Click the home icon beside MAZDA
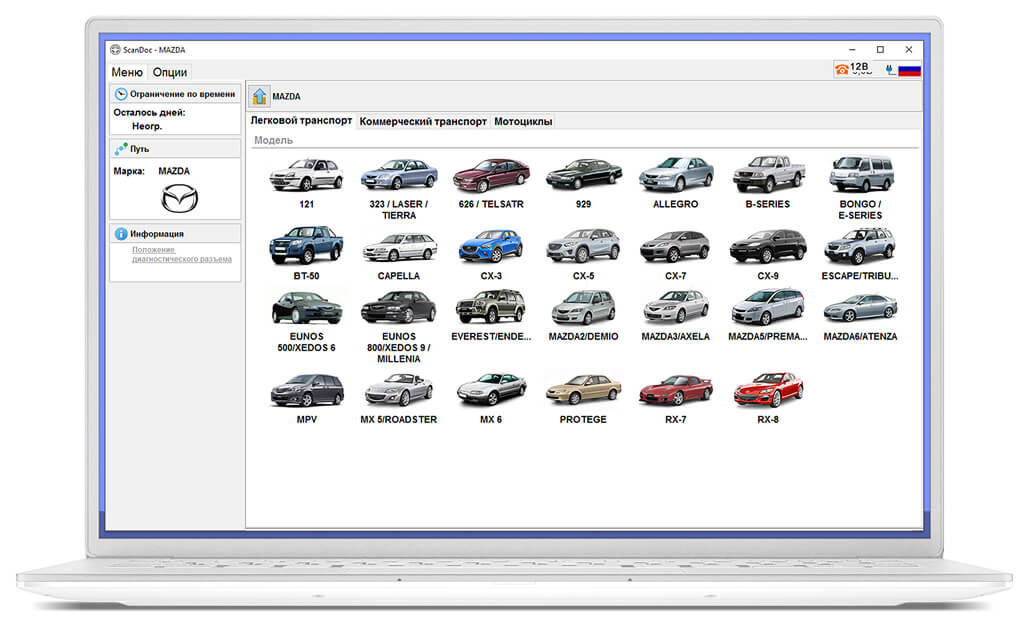Viewport: 1024px width, 626px height. coord(259,96)
